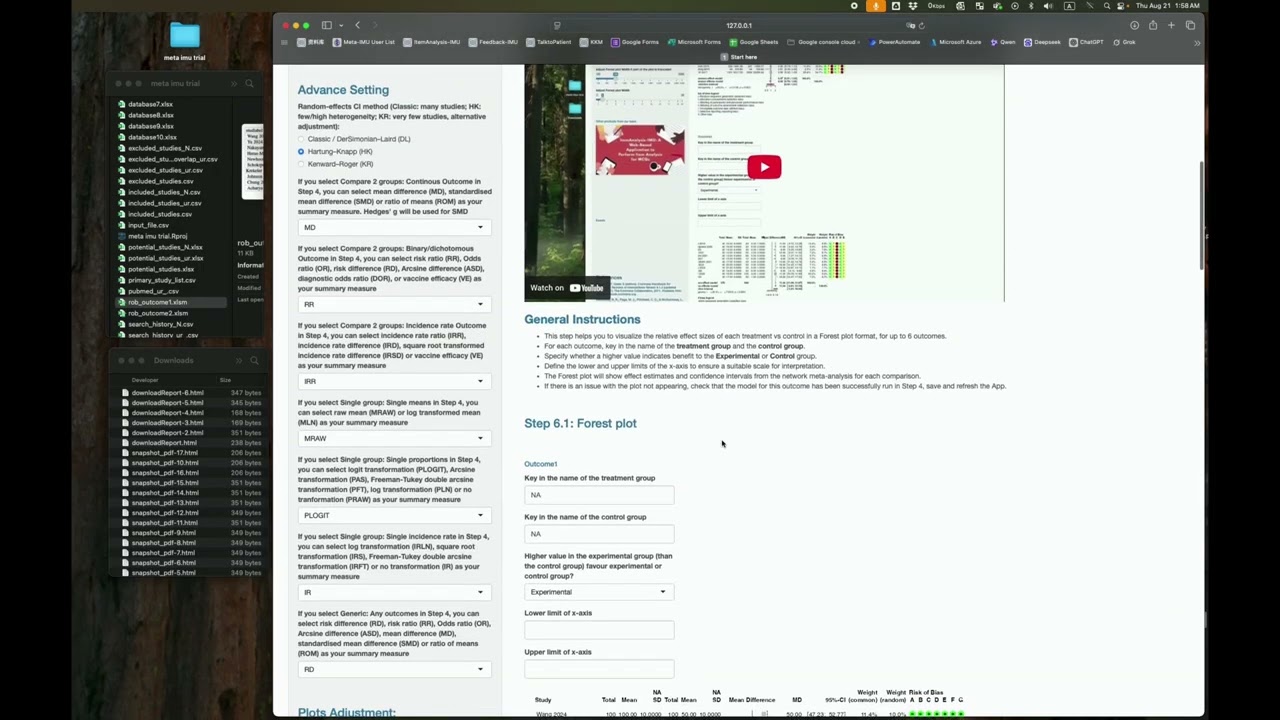Open the PLOGIT summary measure dropdown
Image resolution: width=1280 pixels, height=720 pixels.
pyautogui.click(x=394, y=515)
